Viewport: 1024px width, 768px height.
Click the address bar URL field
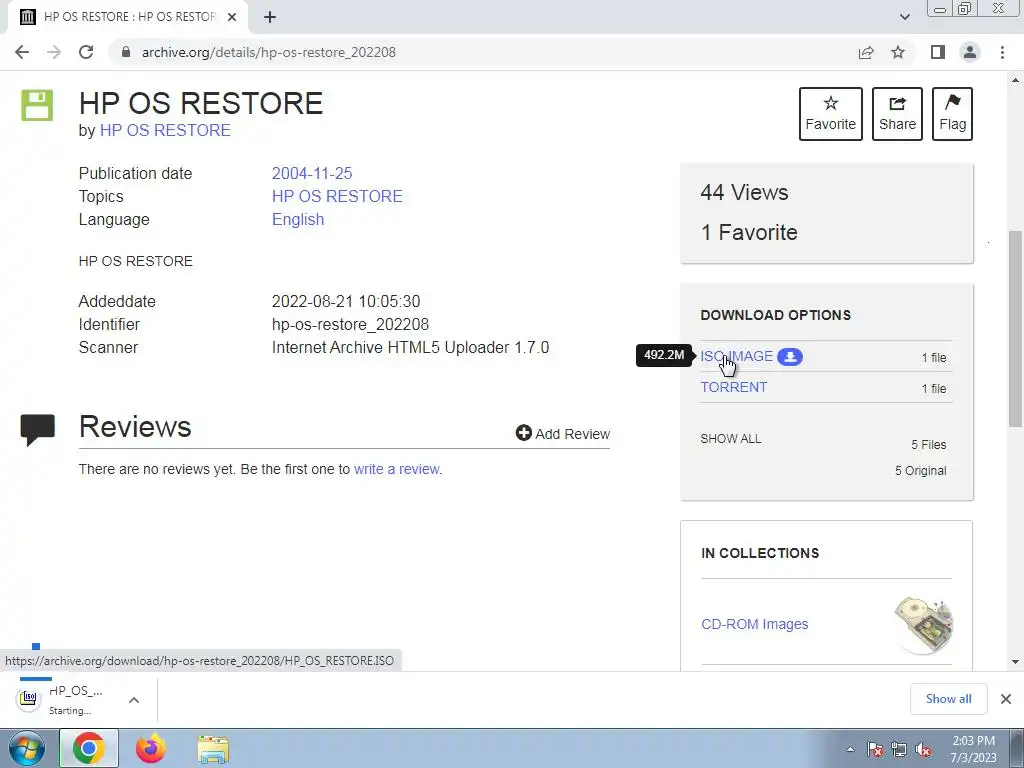(x=483, y=52)
